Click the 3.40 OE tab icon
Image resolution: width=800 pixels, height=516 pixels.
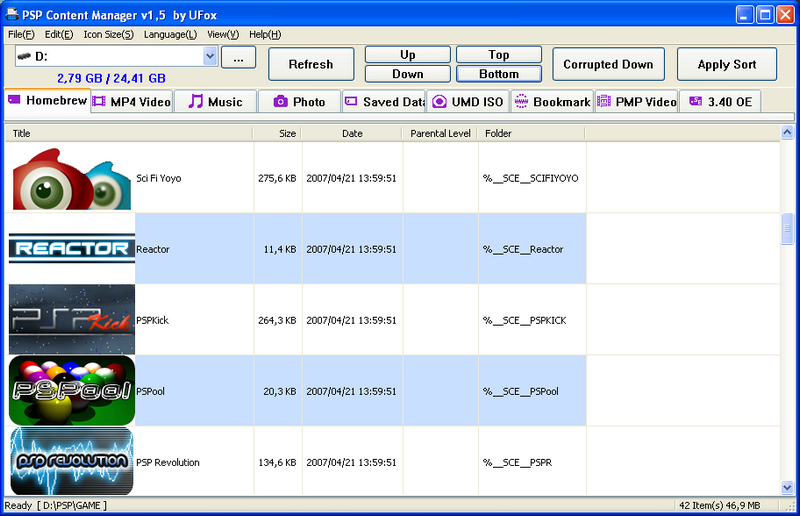click(695, 101)
